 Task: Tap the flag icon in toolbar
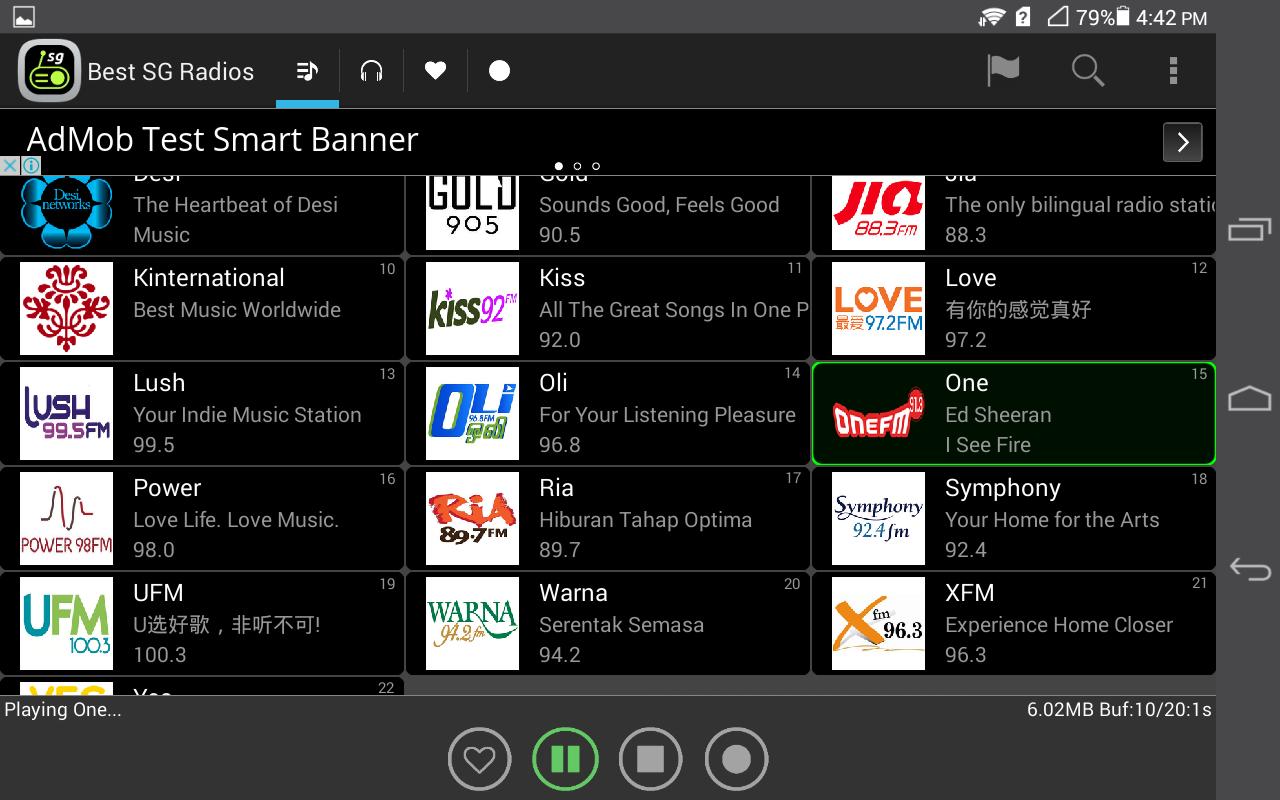tap(1003, 70)
